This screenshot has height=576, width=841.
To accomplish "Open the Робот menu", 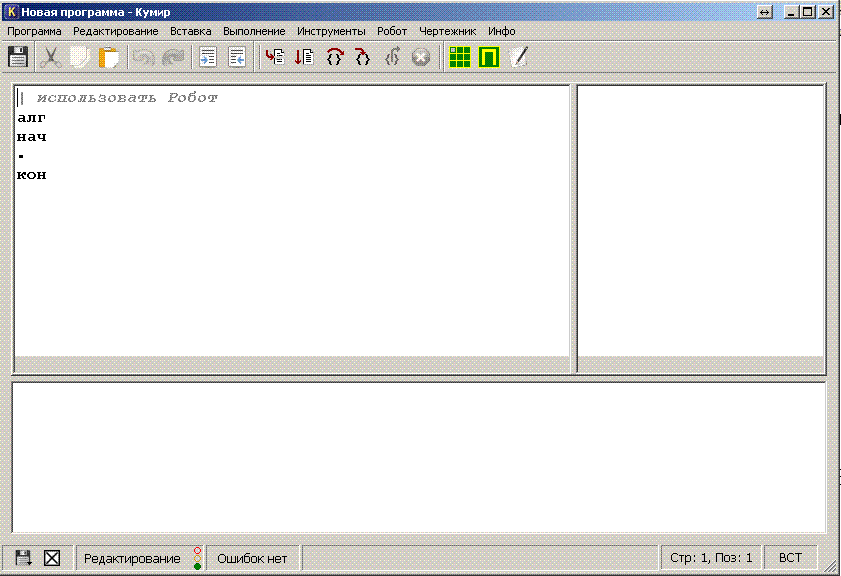I will tap(392, 31).
